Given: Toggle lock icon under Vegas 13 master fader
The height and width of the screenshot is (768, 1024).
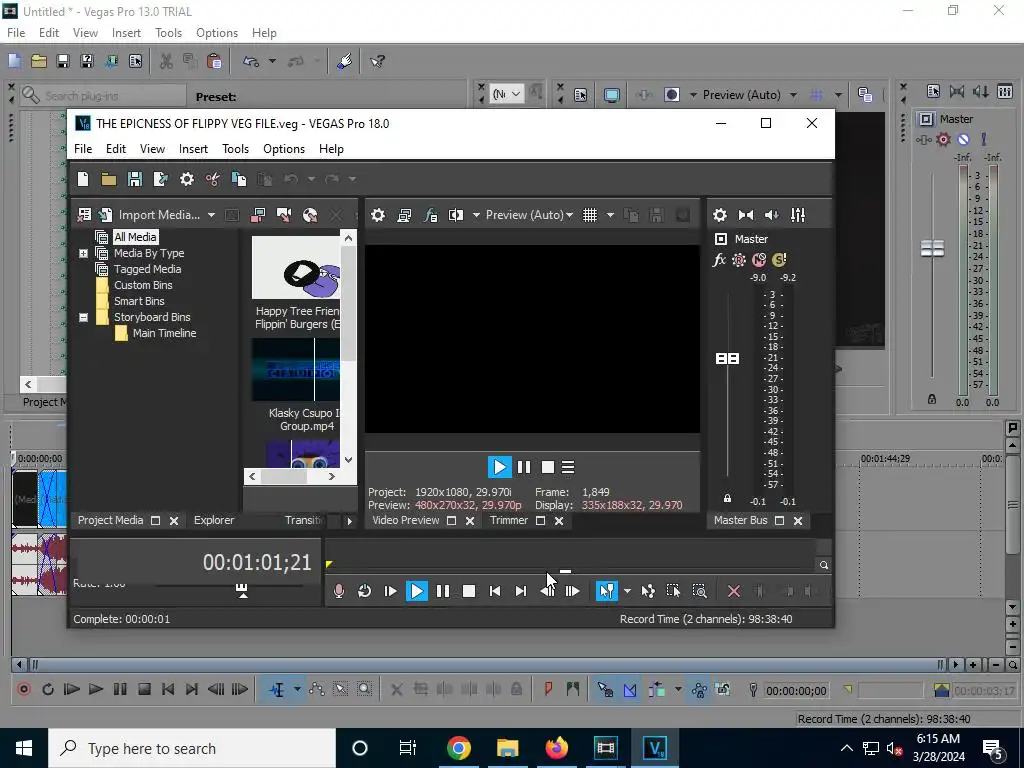Looking at the screenshot, I should point(932,399).
